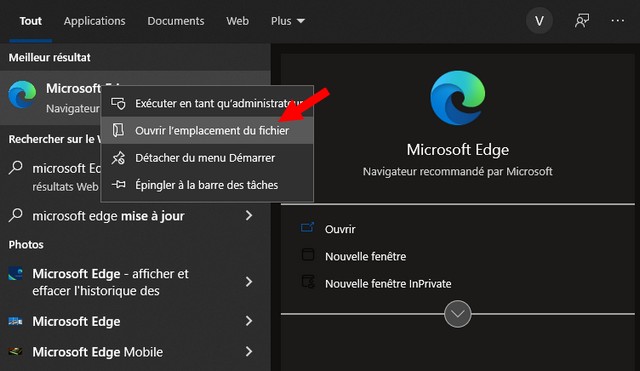Expand the Plus dropdown menu
The image size is (640, 371).
pyautogui.click(x=288, y=21)
